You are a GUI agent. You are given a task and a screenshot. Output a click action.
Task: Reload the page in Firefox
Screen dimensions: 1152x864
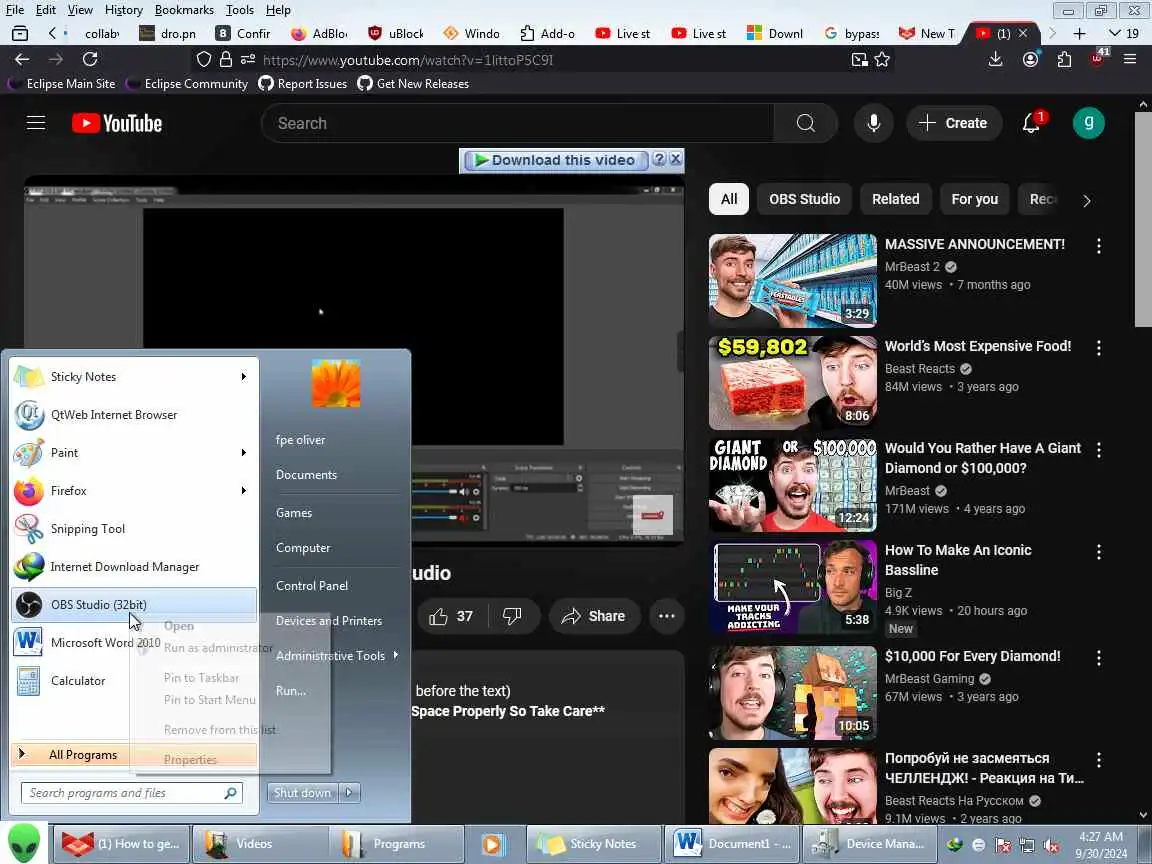click(x=90, y=60)
